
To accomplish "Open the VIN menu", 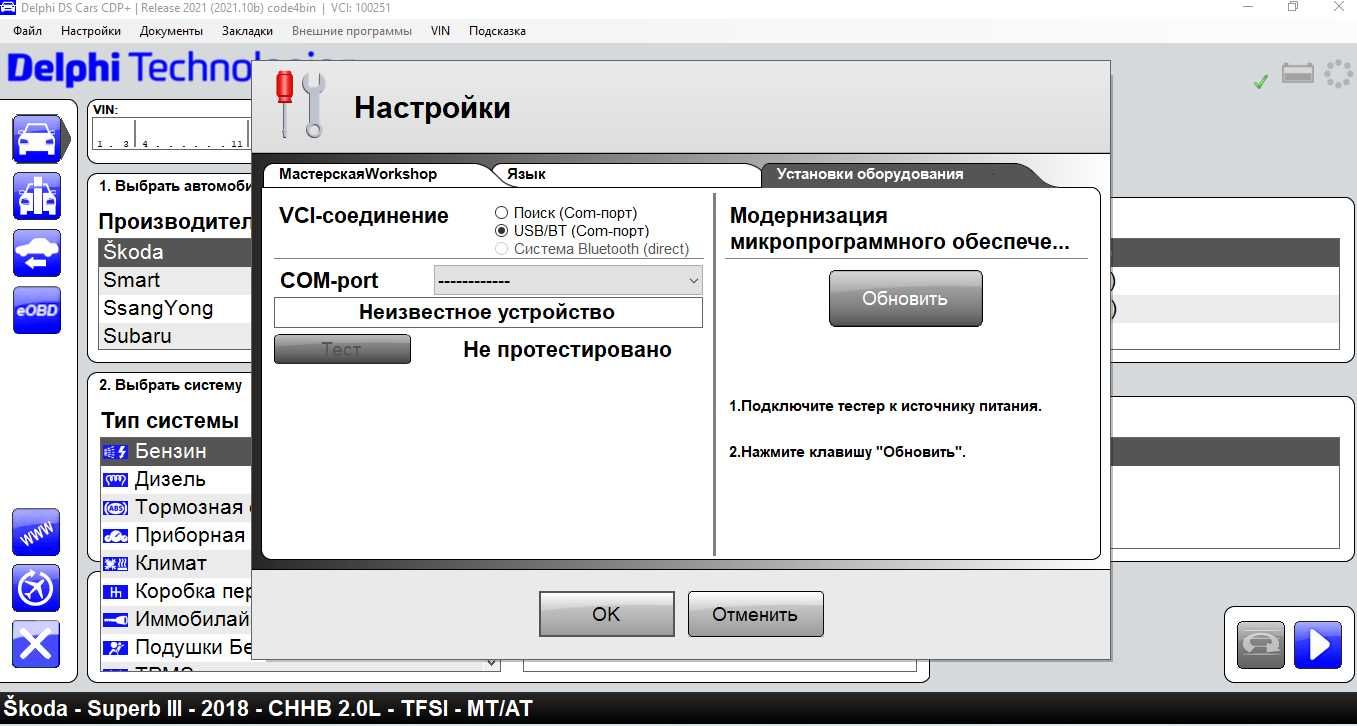I will pyautogui.click(x=440, y=31).
